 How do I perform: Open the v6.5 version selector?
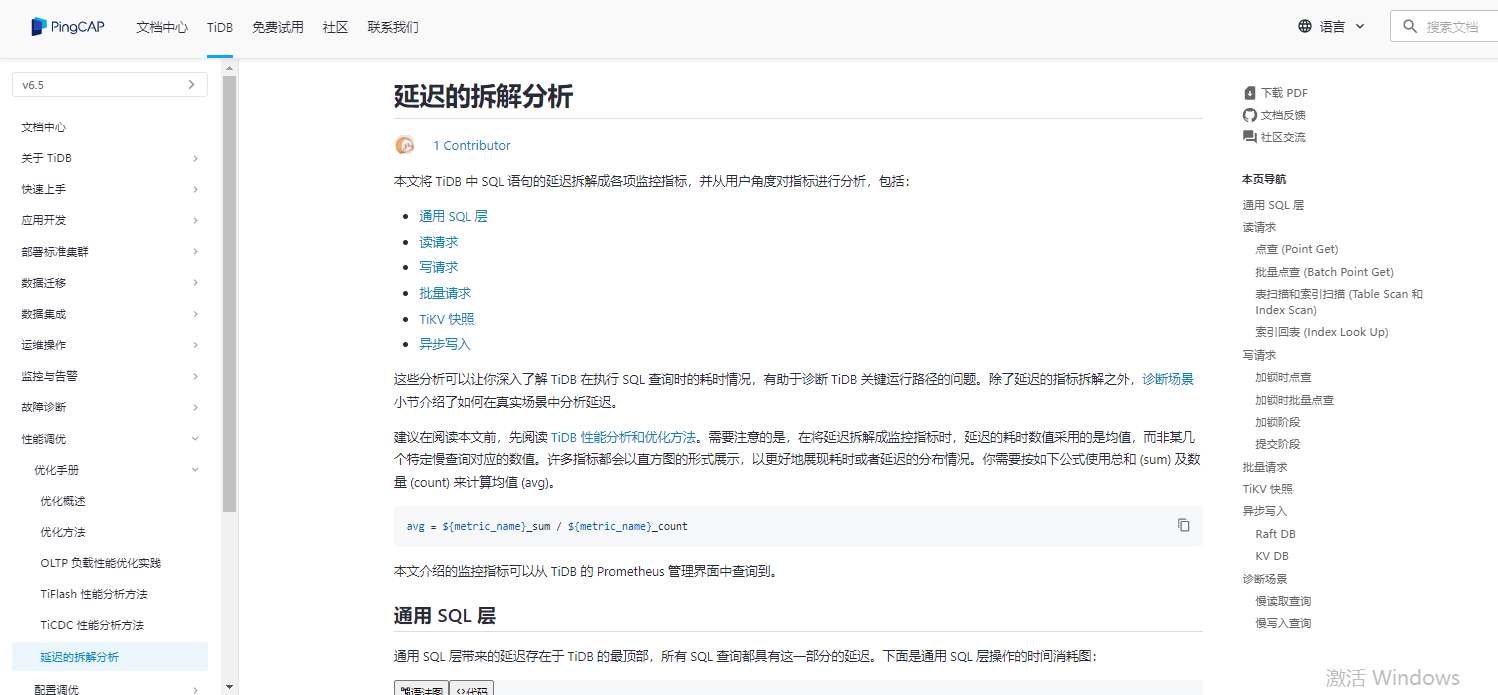(110, 85)
